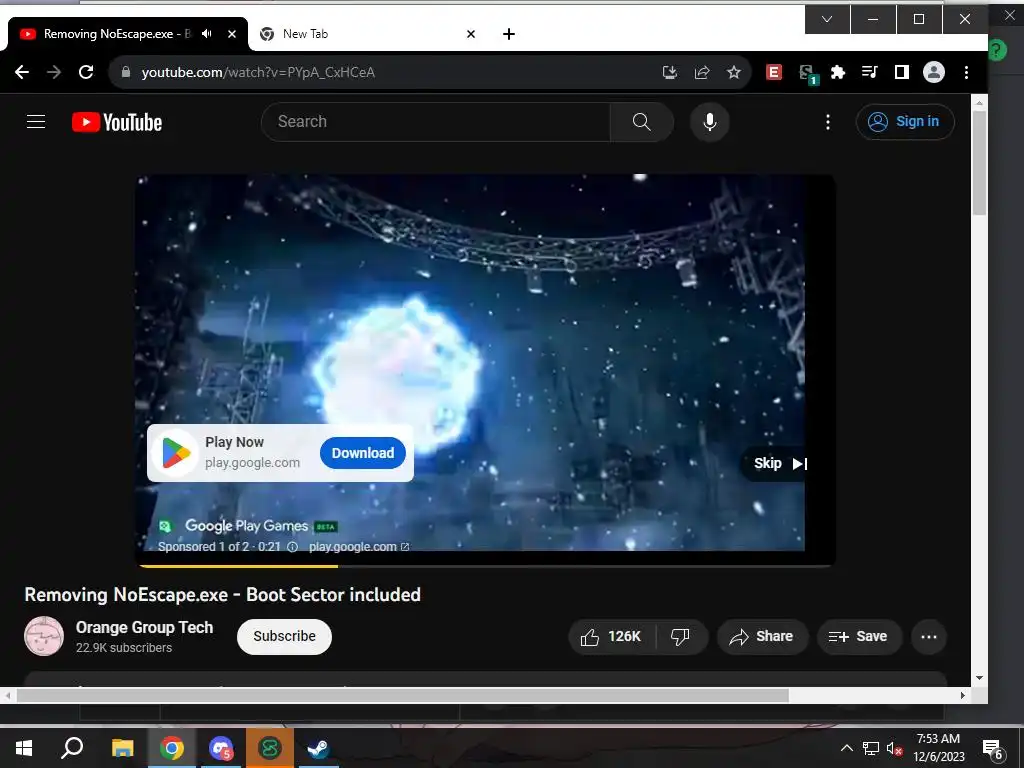Screen dimensions: 1024x768
Task: Open the Orange Group Tech channel name
Action: [144, 627]
